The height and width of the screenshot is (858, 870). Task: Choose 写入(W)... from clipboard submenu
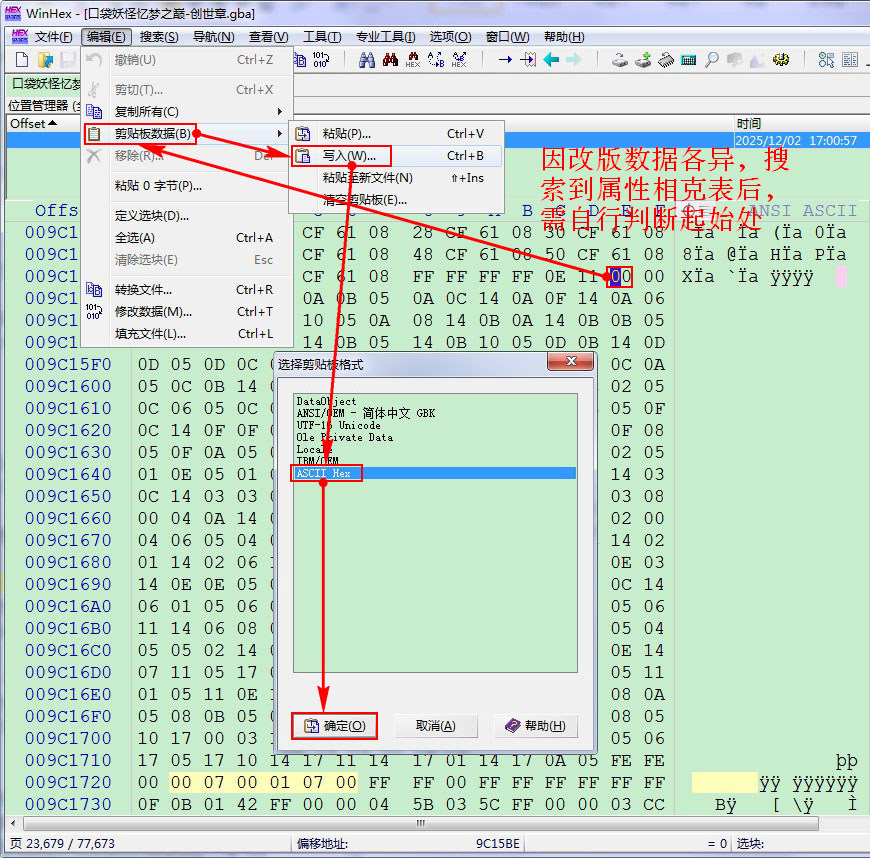396,156
